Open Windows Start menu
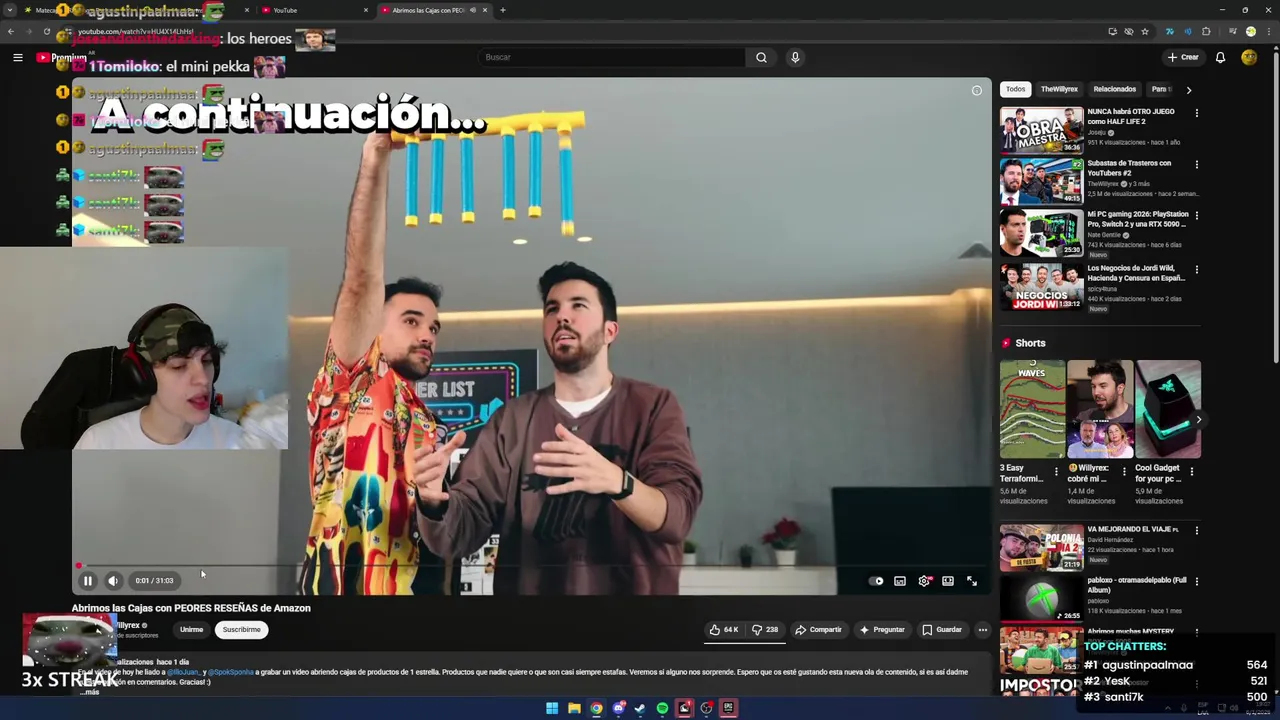The image size is (1280, 720). [552, 708]
